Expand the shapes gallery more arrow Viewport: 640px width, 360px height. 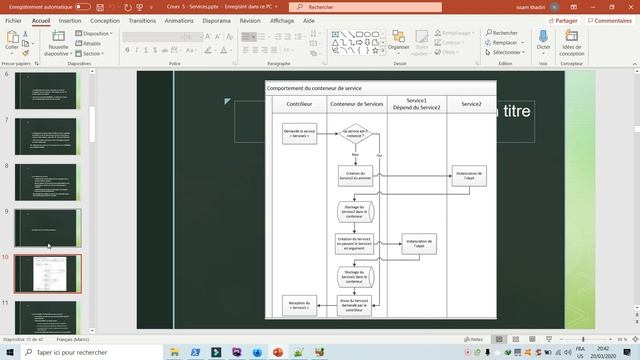click(x=383, y=51)
